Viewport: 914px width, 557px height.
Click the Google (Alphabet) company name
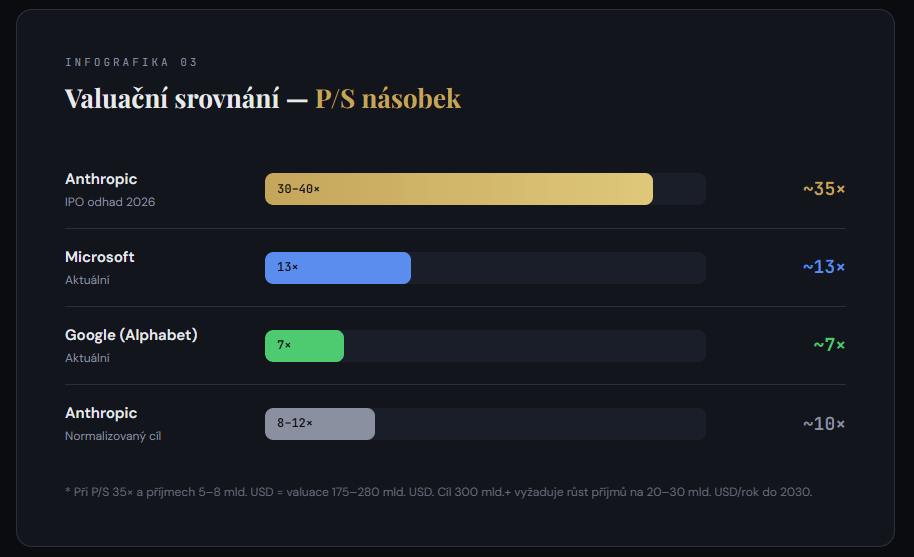coord(131,335)
